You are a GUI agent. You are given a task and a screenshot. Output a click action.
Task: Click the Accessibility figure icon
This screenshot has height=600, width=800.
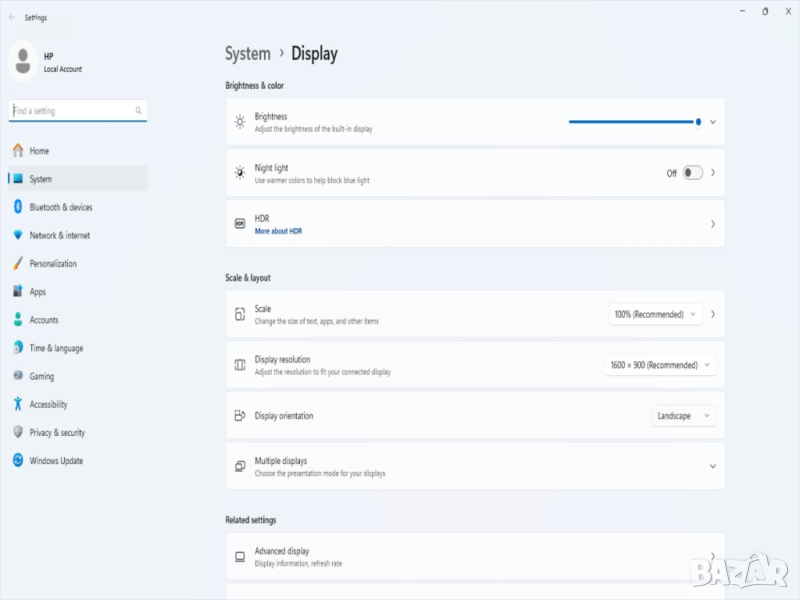[18, 405]
